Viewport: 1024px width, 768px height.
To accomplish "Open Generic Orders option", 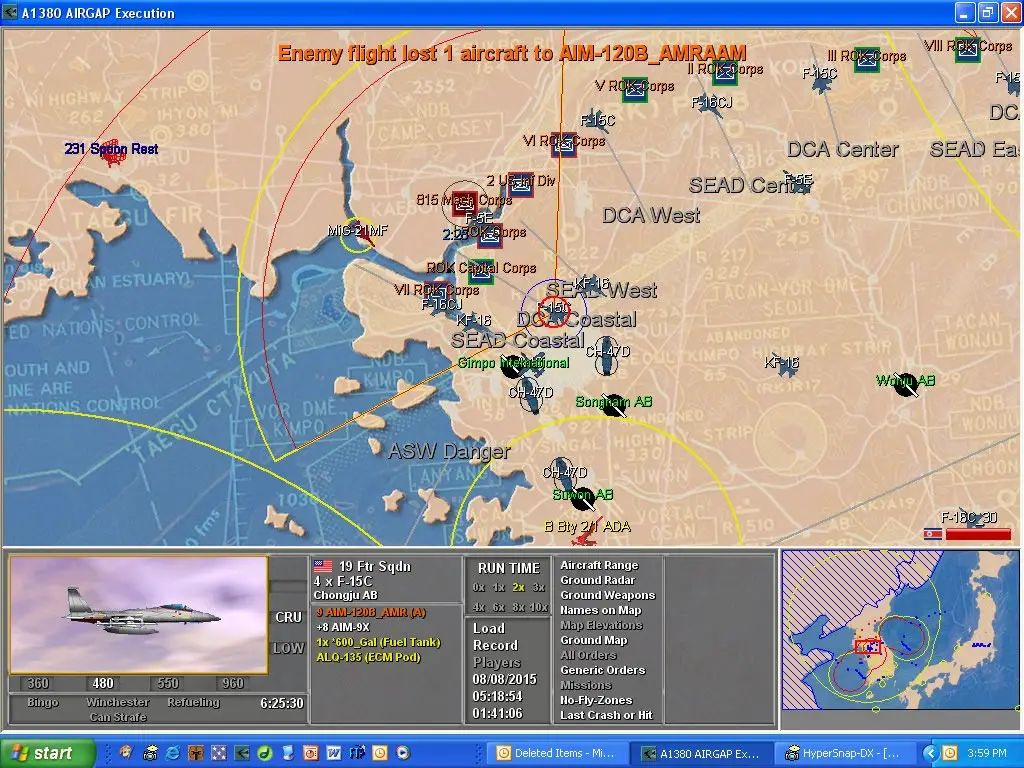I will [602, 670].
